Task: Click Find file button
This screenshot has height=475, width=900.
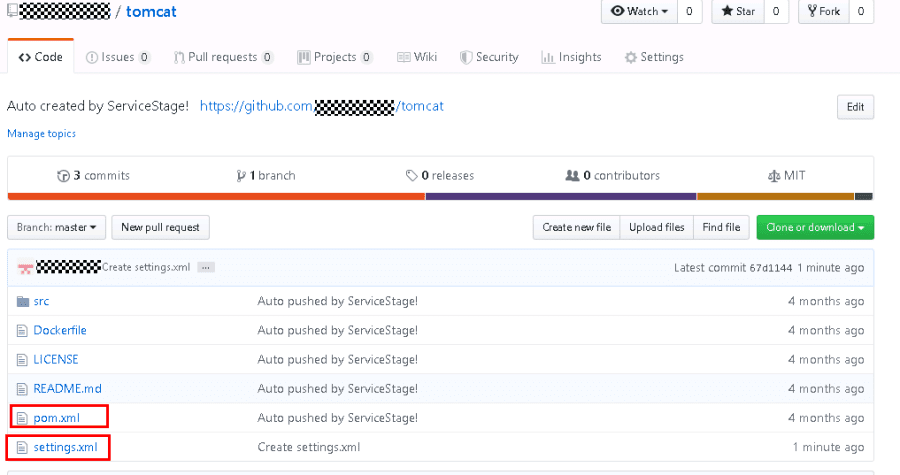Action: coord(721,227)
